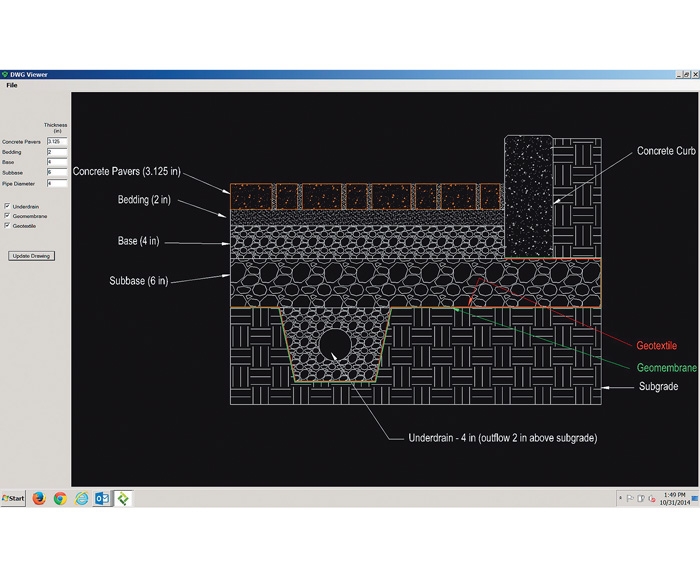Viewport: 700px width, 577px height.
Task: Select the Bedding thickness input box
Action: 56,152
